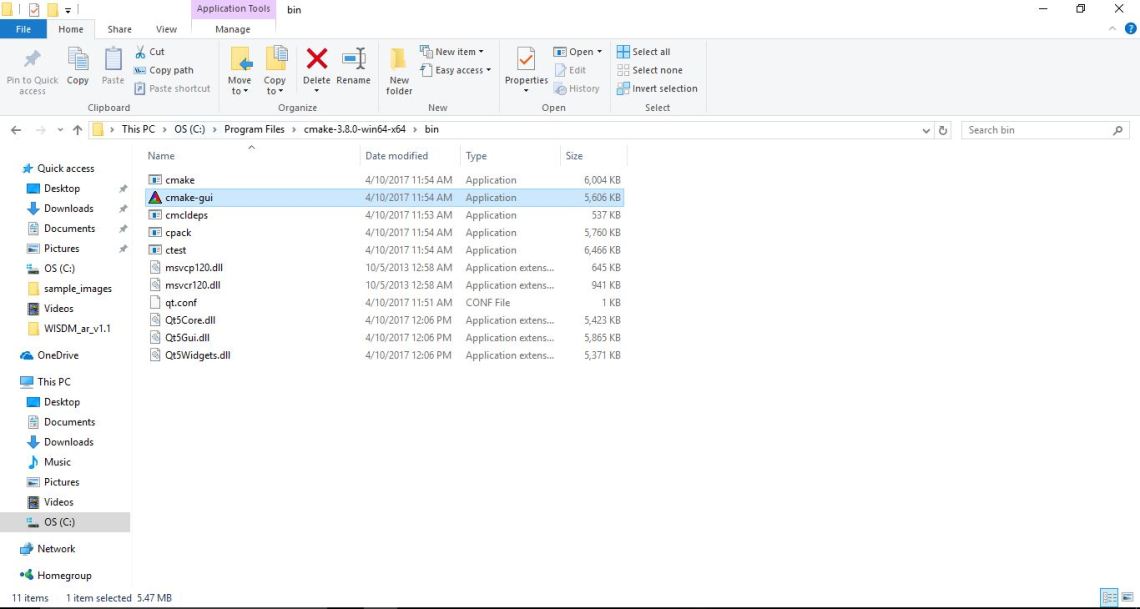
Task: Switch to large icons view in status bar
Action: coord(1126,597)
